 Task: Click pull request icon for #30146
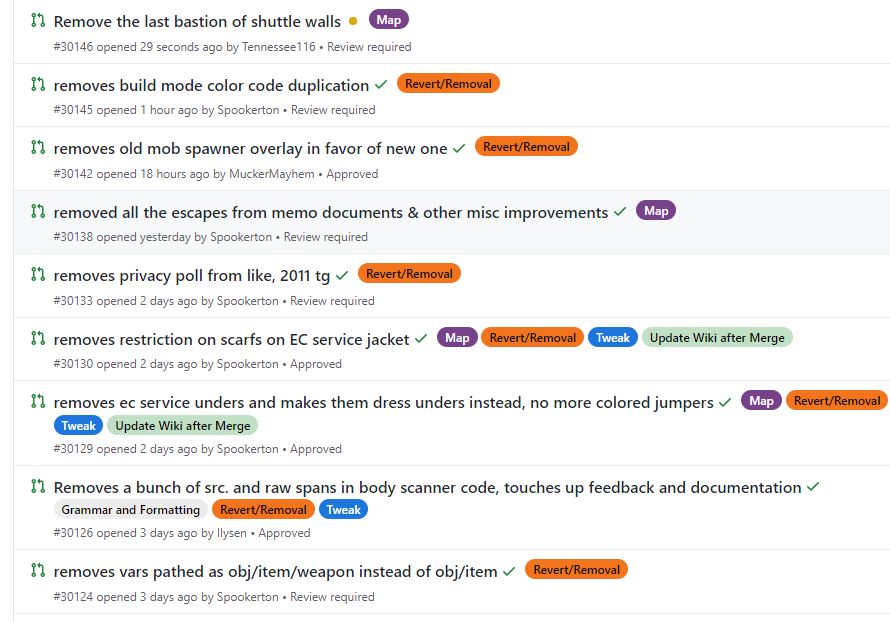(38, 20)
